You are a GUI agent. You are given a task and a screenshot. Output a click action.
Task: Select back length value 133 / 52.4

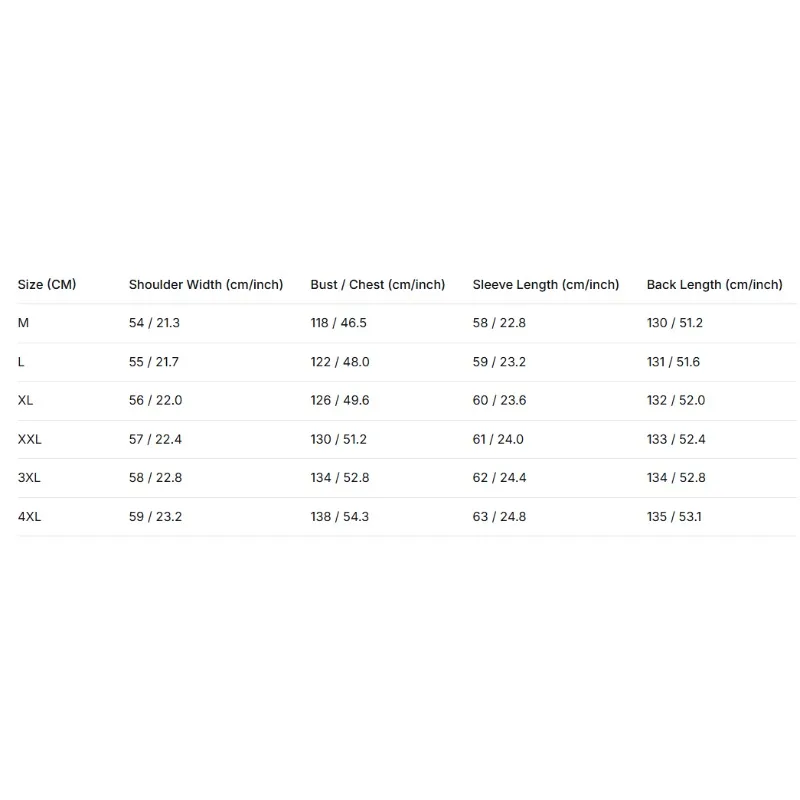coord(676,439)
